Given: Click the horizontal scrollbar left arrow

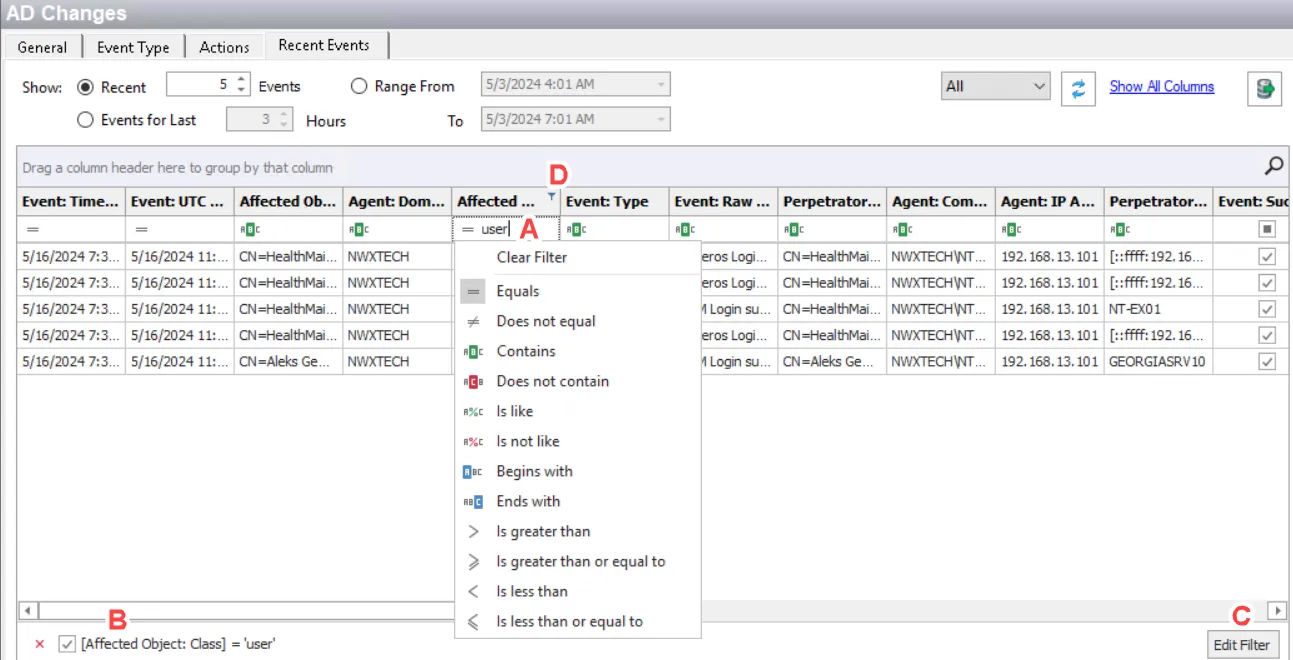Looking at the screenshot, I should (x=28, y=609).
